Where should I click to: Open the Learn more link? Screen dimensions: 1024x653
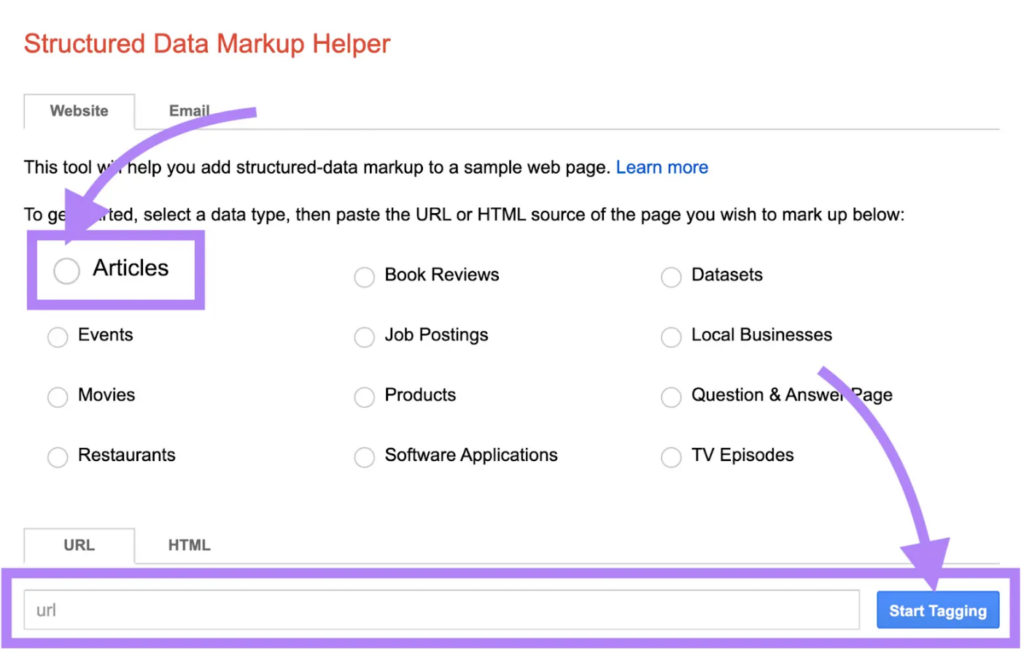pyautogui.click(x=662, y=167)
